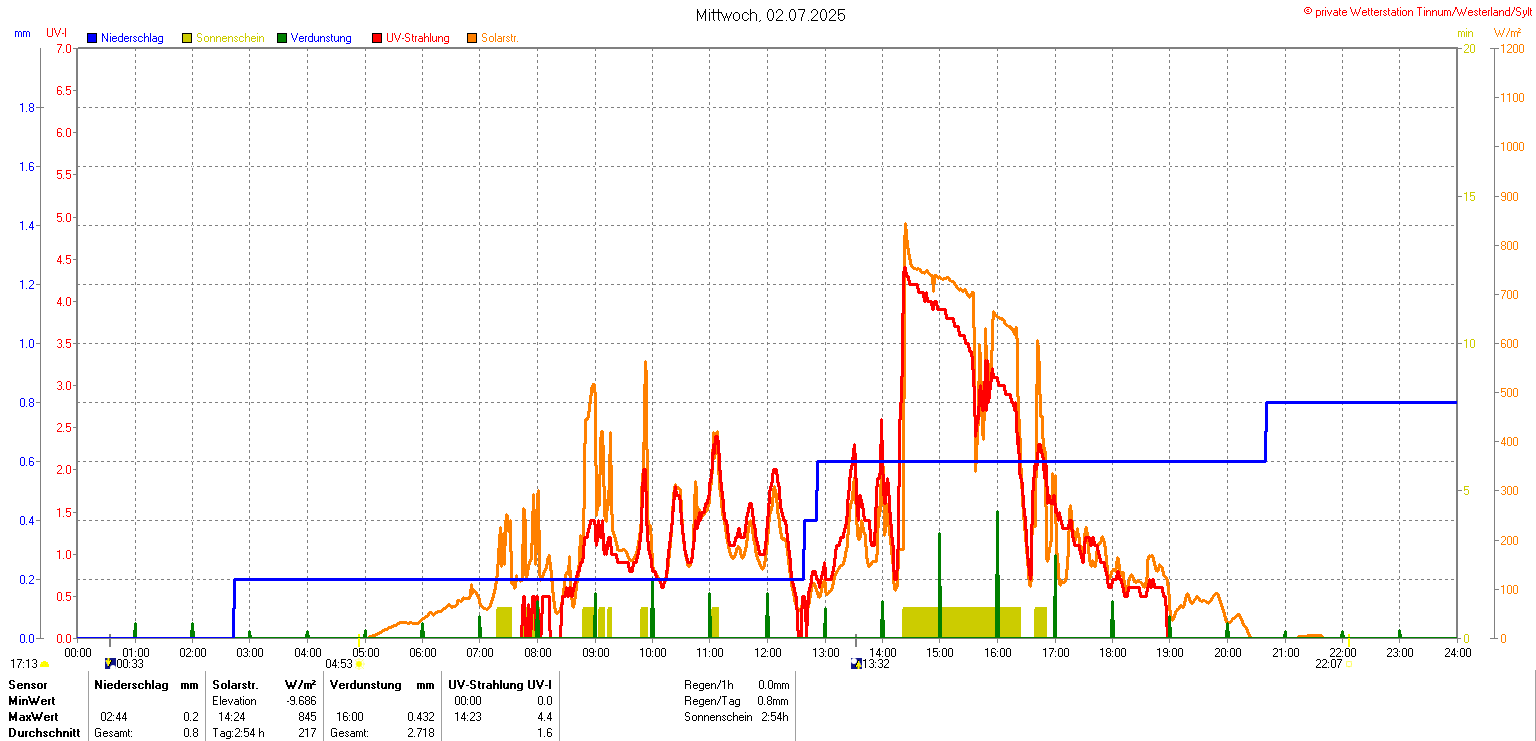Image resolution: width=1536 pixels, height=741 pixels.
Task: Select the UV-Strahlung legend label
Action: tap(418, 38)
